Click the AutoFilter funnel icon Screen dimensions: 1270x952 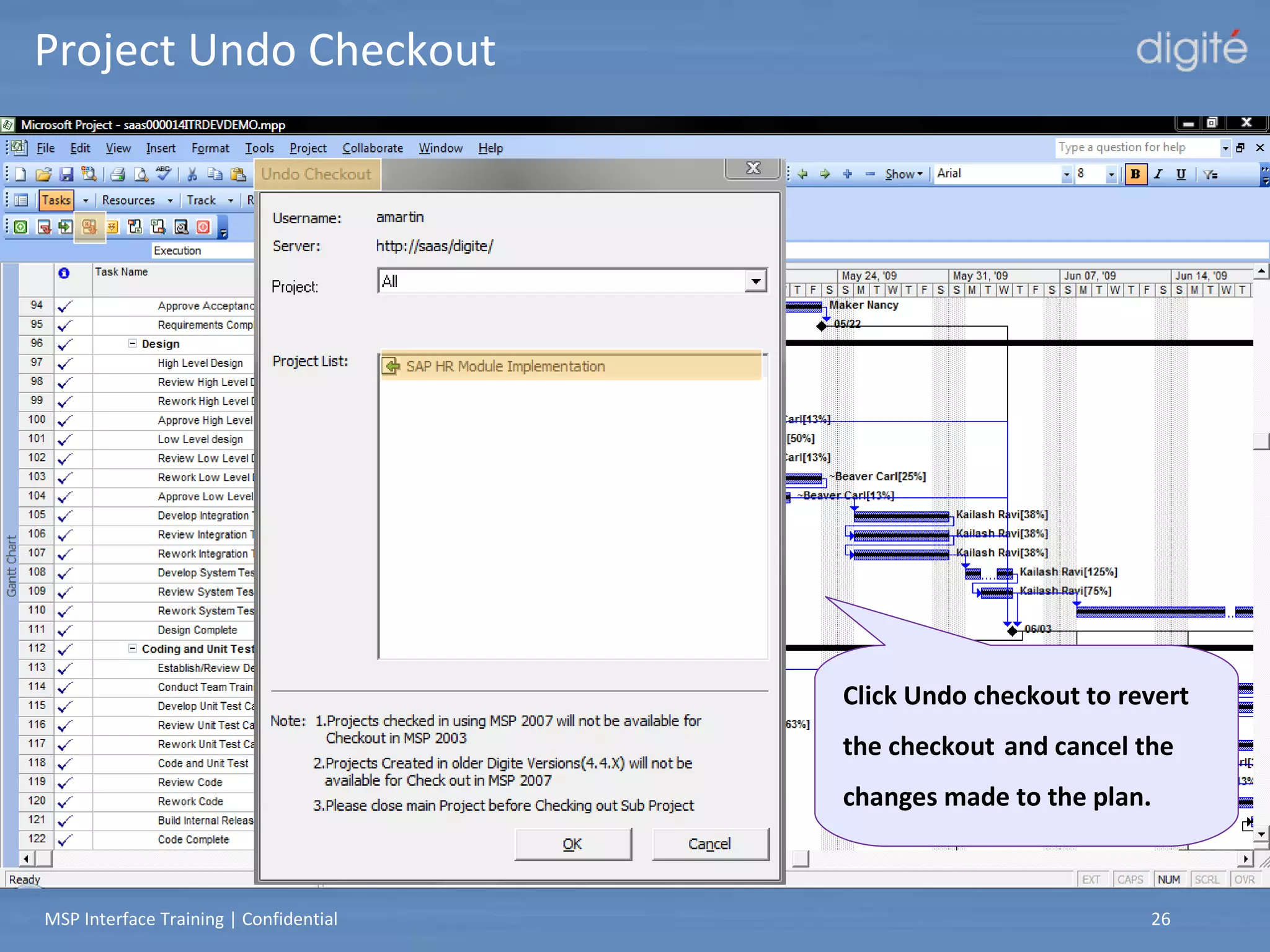(1210, 174)
